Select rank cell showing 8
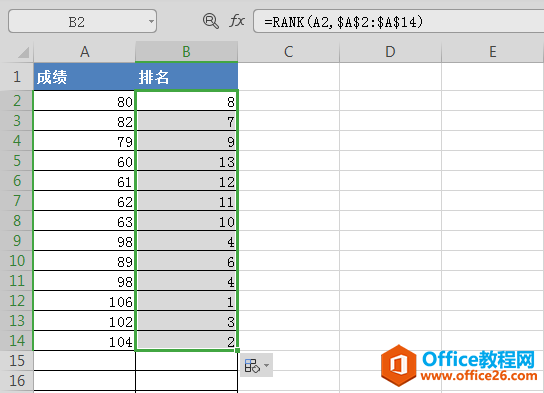544x393 pixels. [186, 101]
